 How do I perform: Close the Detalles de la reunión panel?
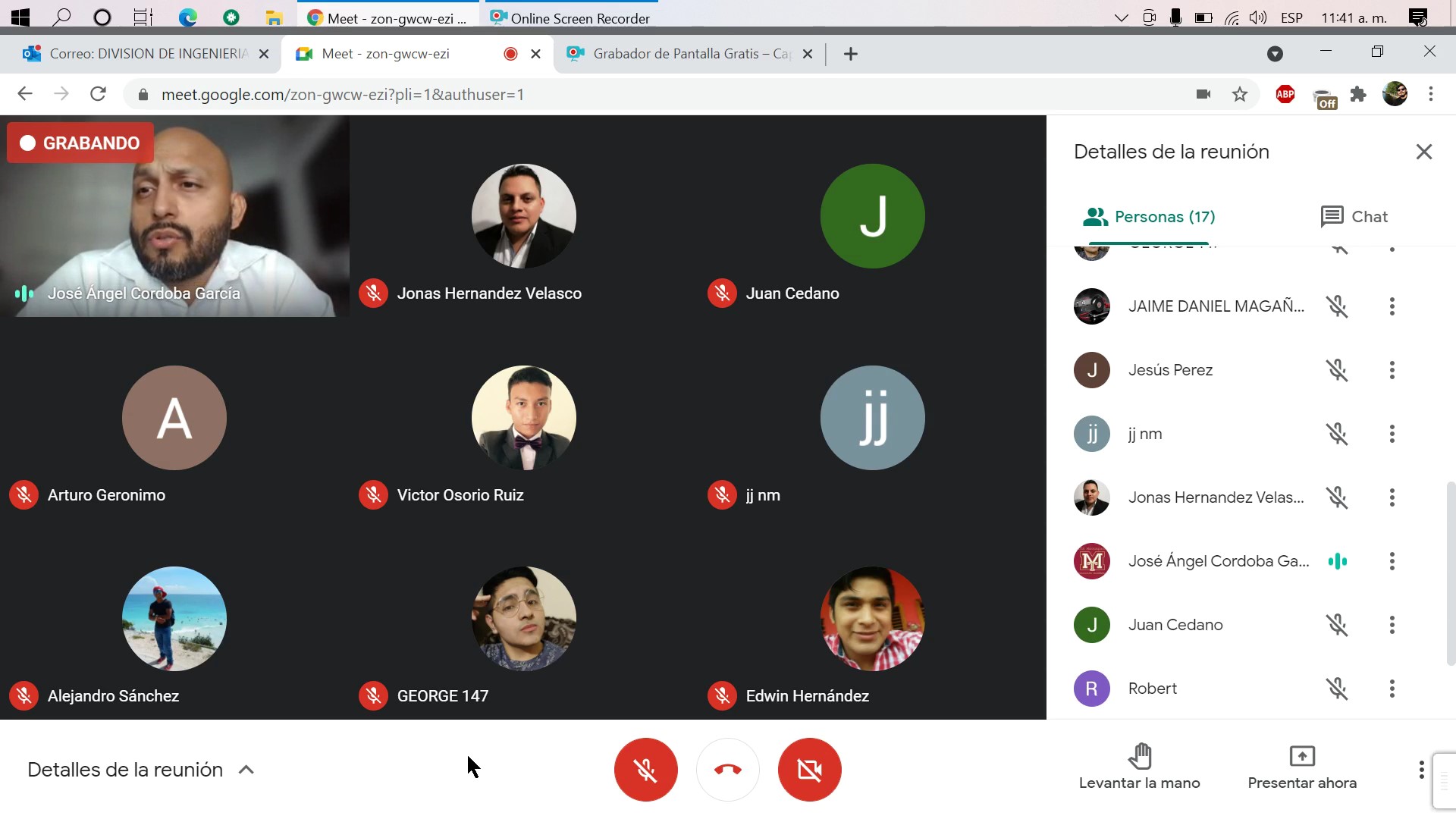pos(1424,152)
